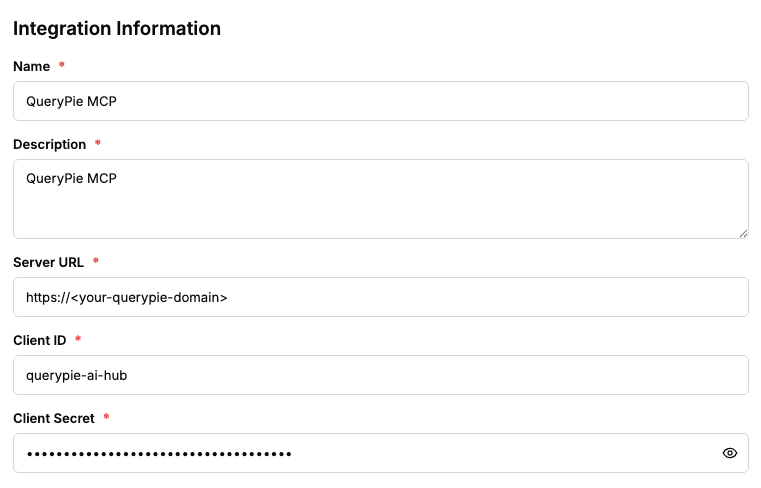Viewport: 761px width, 488px height.
Task: Focus the Description text area
Action: coord(380,199)
